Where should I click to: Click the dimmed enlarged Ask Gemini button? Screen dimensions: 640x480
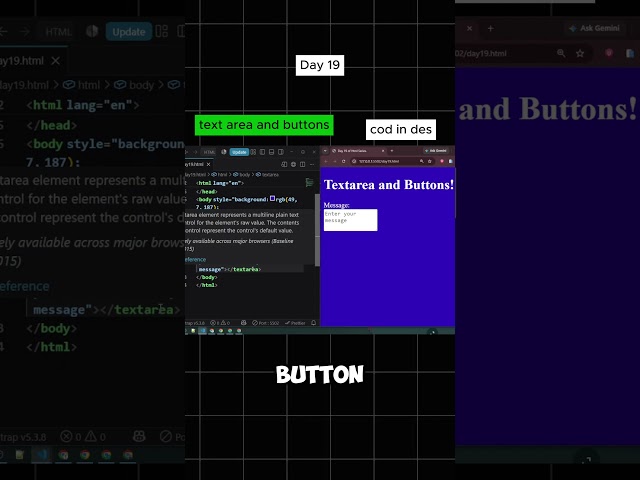tap(595, 28)
